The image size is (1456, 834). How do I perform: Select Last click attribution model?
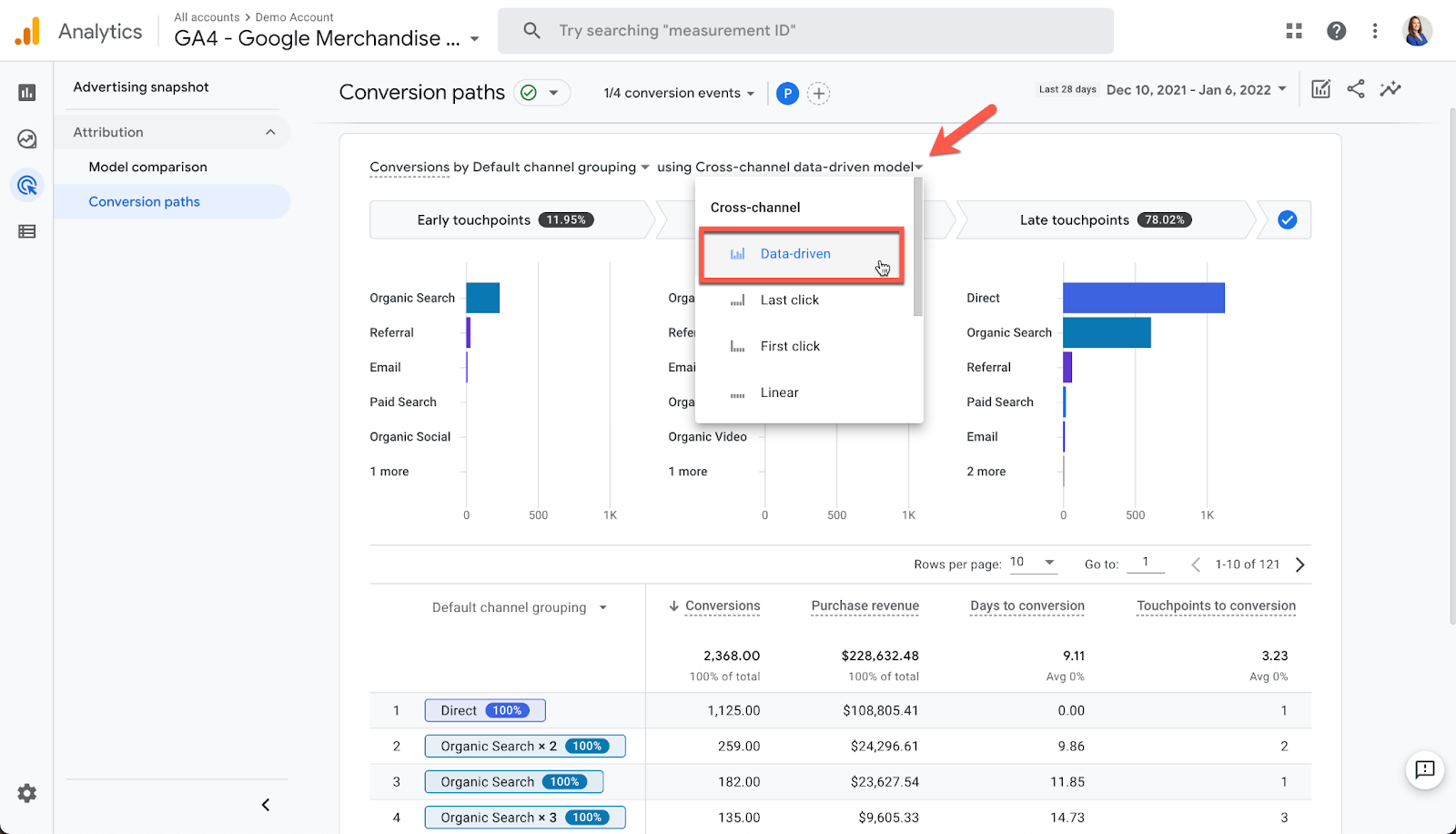click(789, 300)
